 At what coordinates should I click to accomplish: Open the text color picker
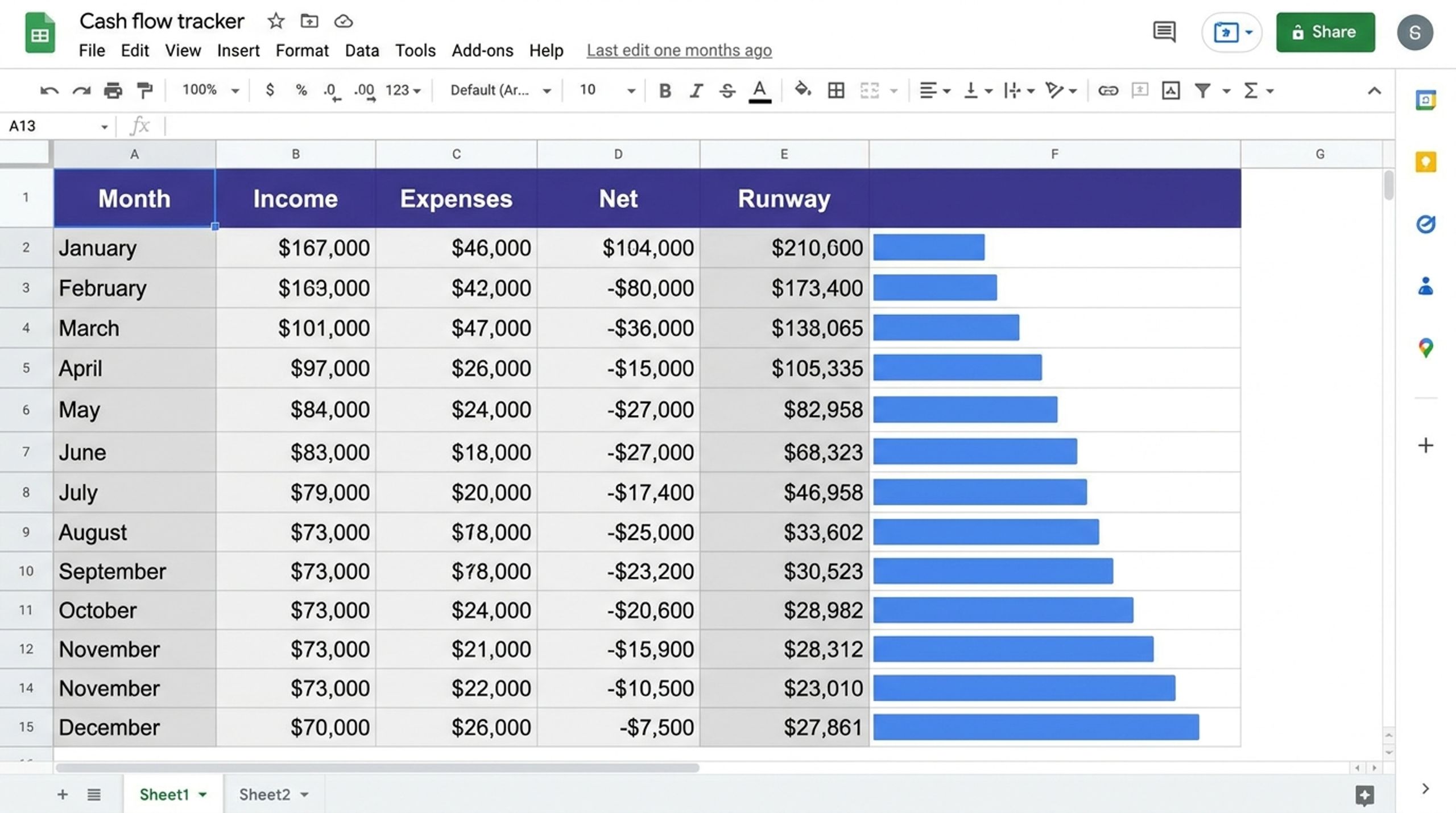[760, 91]
